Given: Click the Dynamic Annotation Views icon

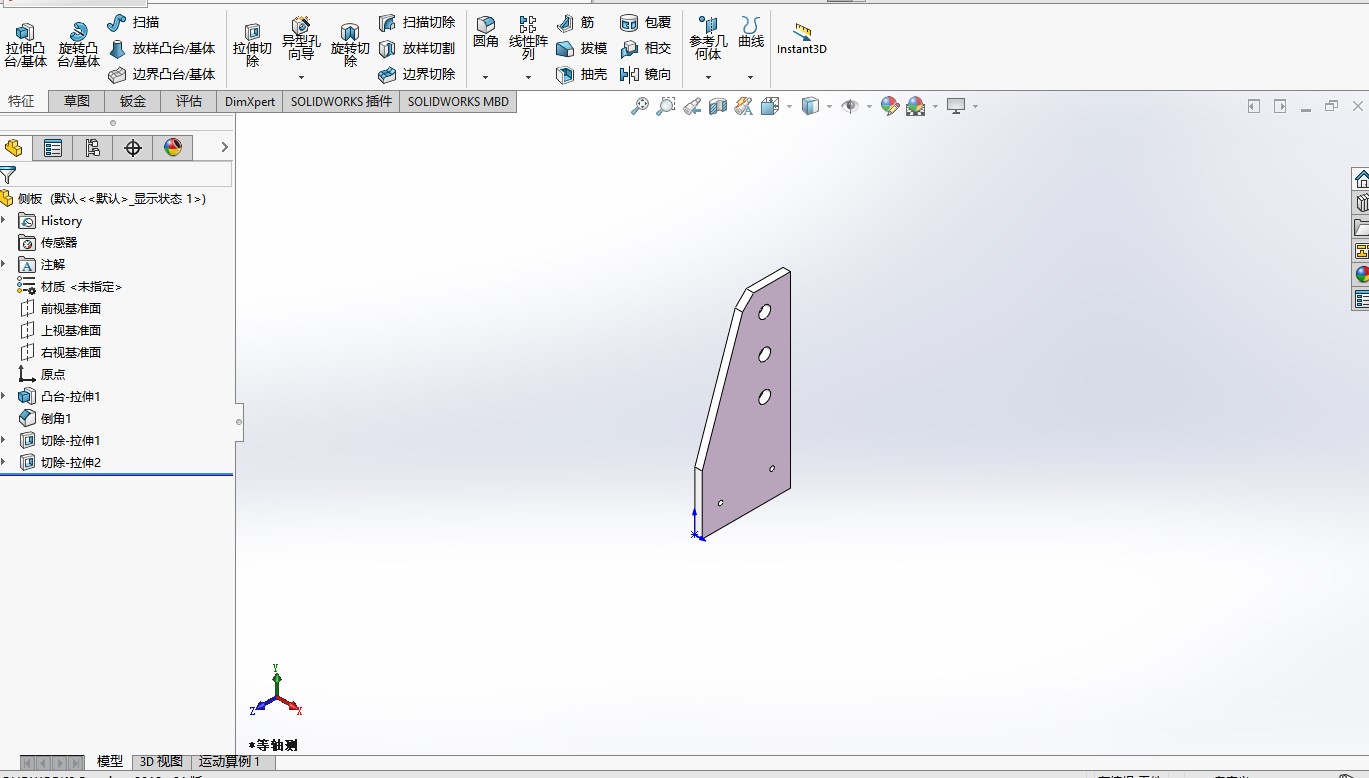Looking at the screenshot, I should click(744, 106).
